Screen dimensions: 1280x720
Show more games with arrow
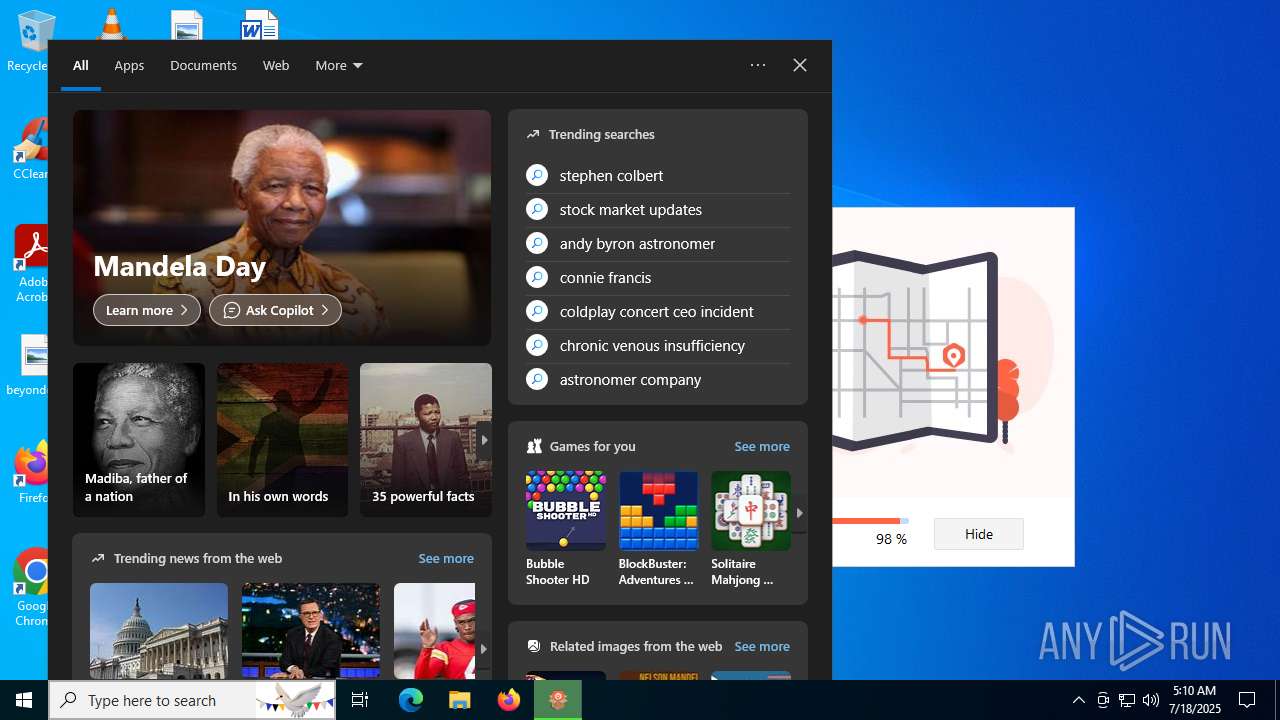[799, 513]
